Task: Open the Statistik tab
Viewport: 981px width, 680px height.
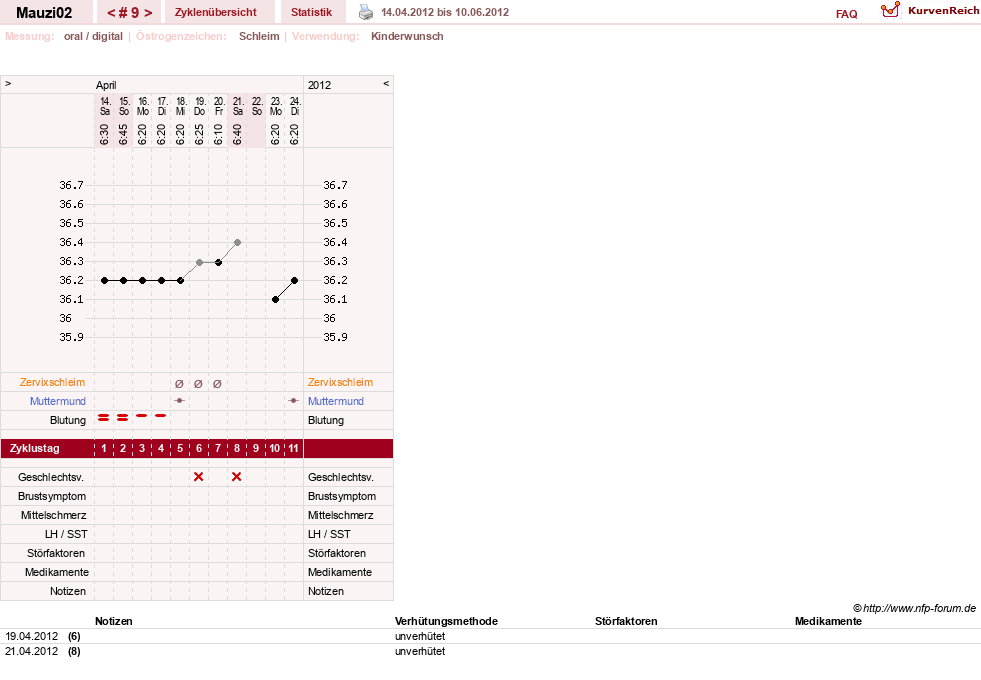Action: point(311,12)
